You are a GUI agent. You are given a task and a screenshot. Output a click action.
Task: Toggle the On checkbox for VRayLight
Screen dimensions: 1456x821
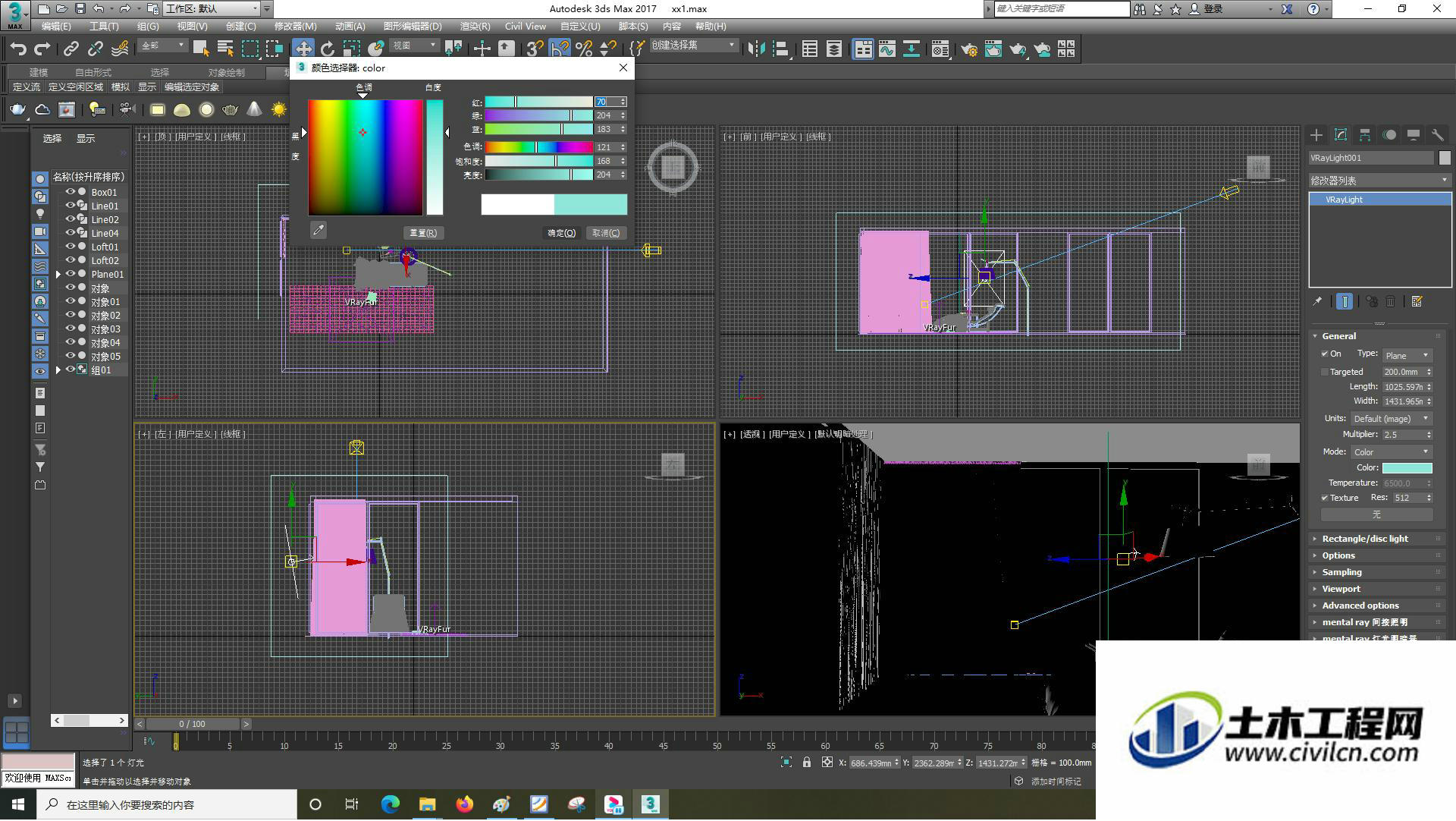pos(1325,354)
